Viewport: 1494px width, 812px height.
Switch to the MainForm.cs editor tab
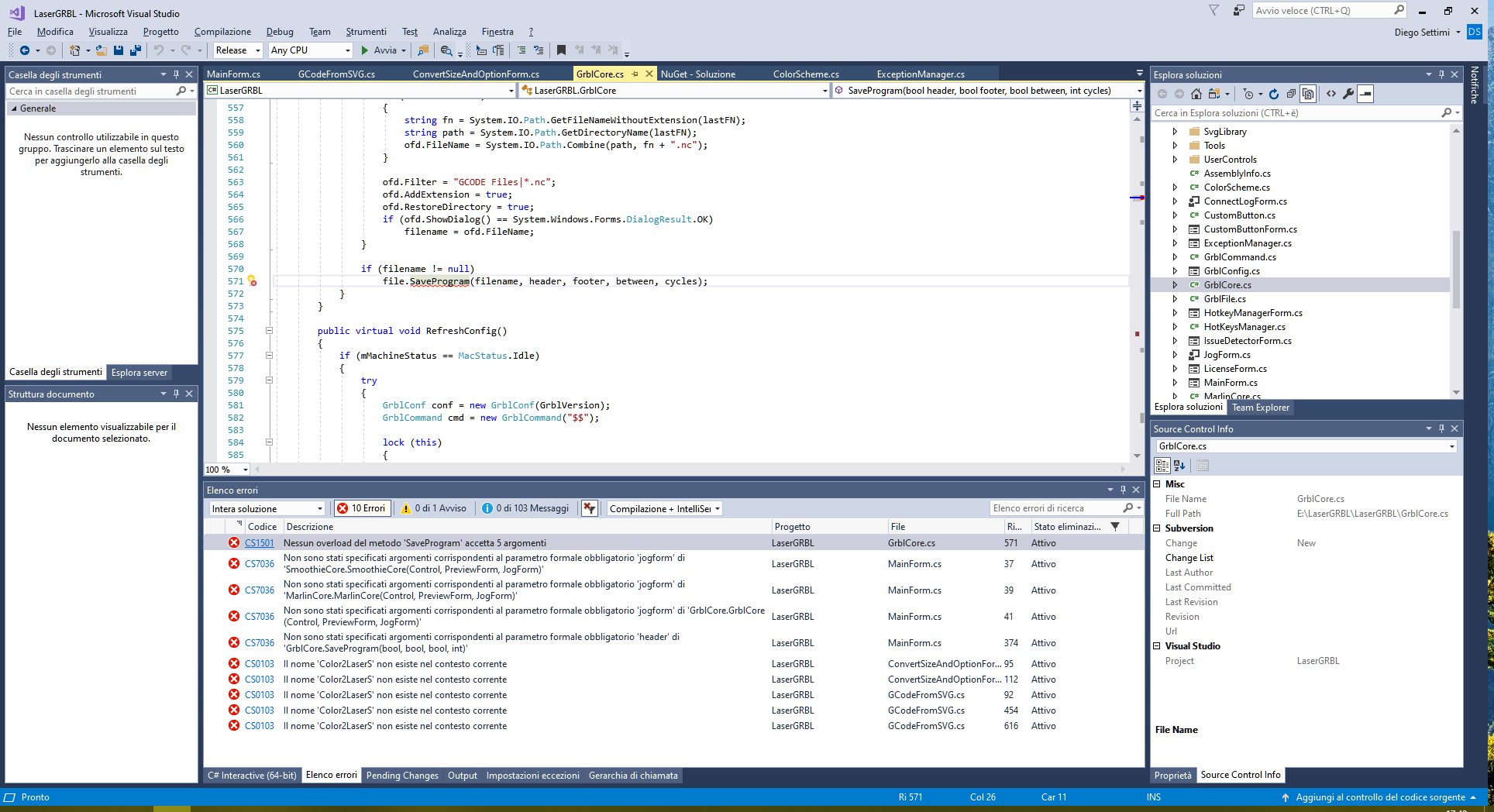coord(233,74)
